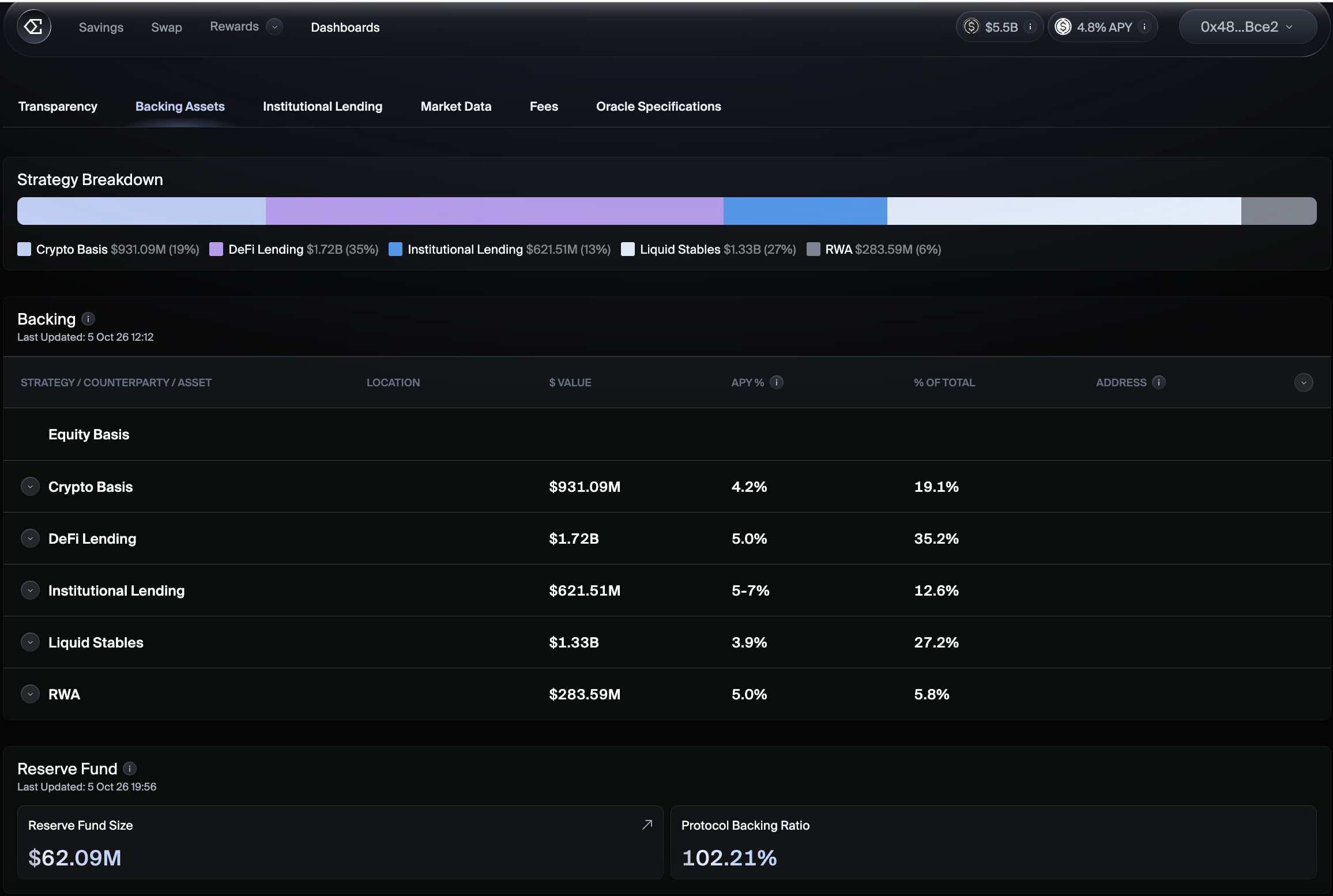Click the $ VALUE column header
Image resolution: width=1333 pixels, height=896 pixels.
click(570, 382)
